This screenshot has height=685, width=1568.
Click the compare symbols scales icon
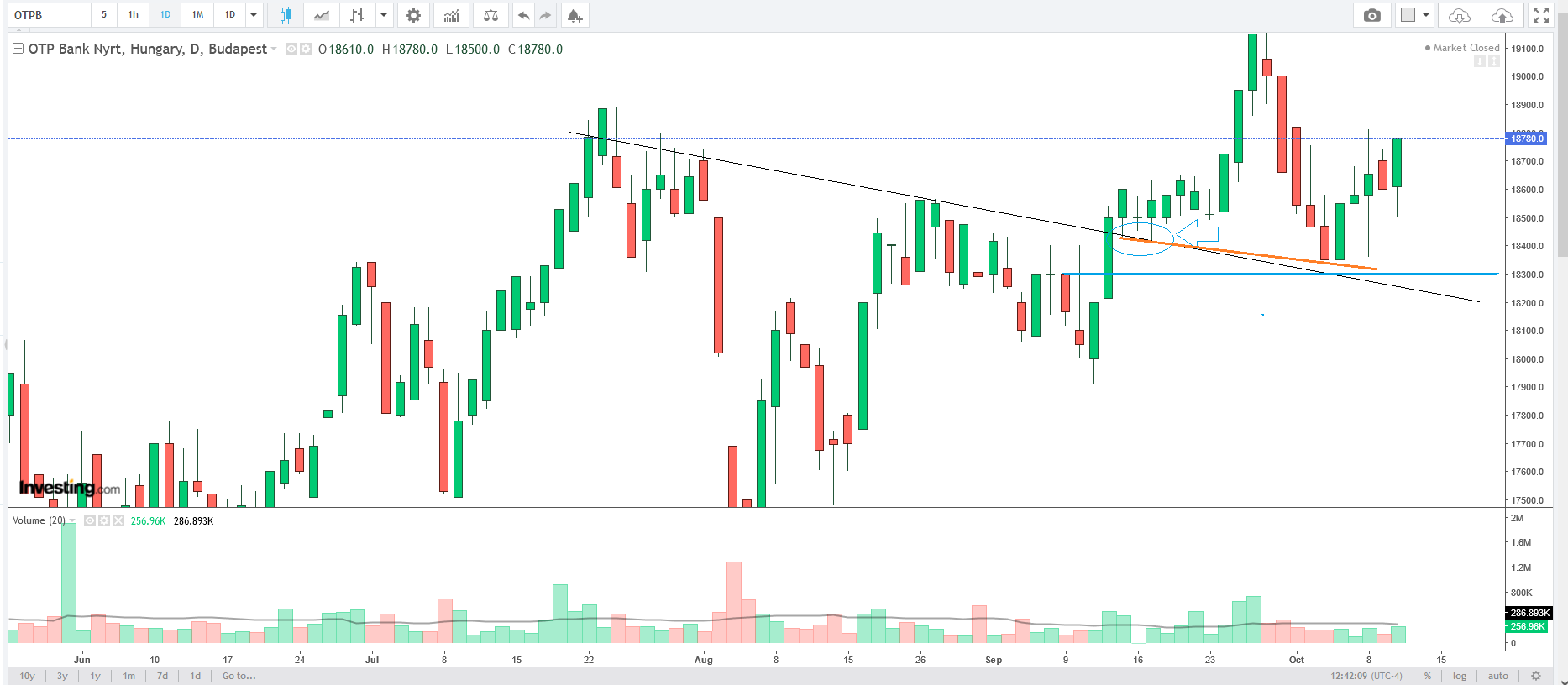[491, 15]
